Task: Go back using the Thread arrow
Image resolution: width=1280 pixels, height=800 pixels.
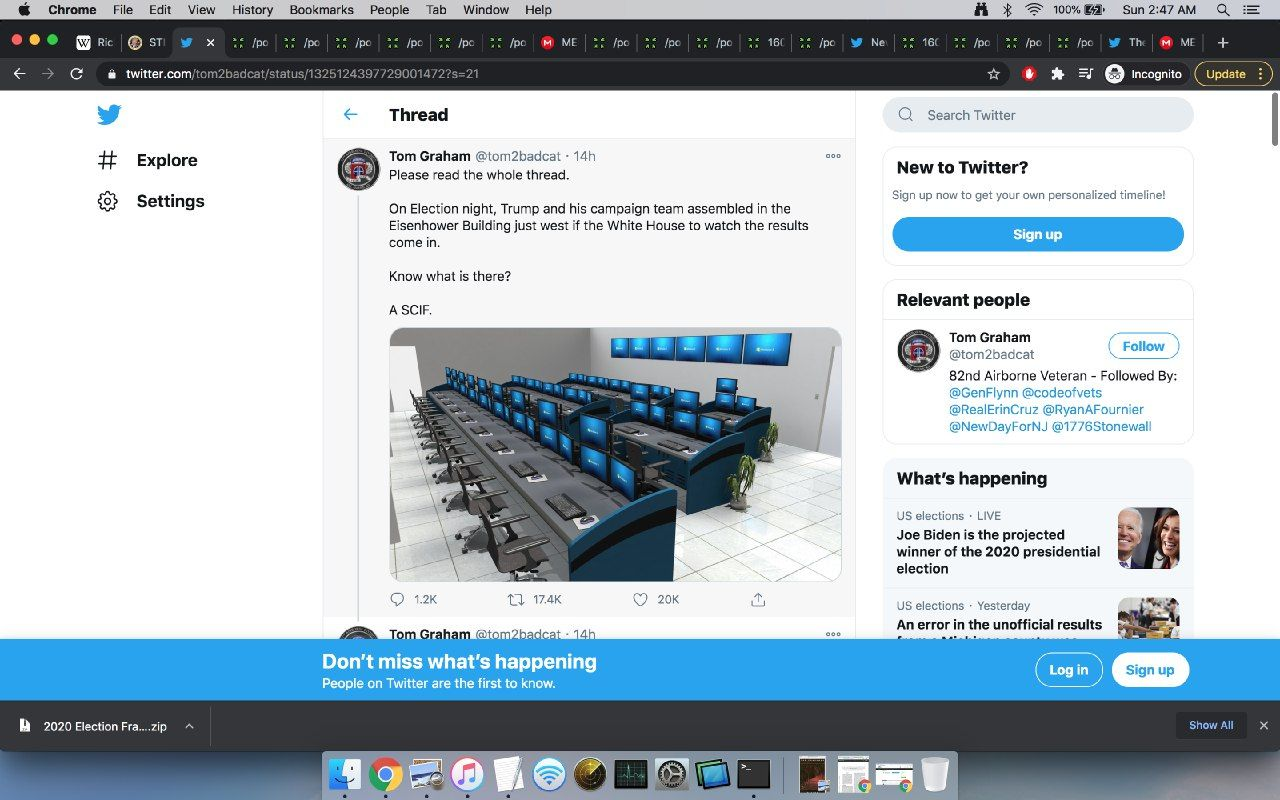Action: pyautogui.click(x=350, y=115)
